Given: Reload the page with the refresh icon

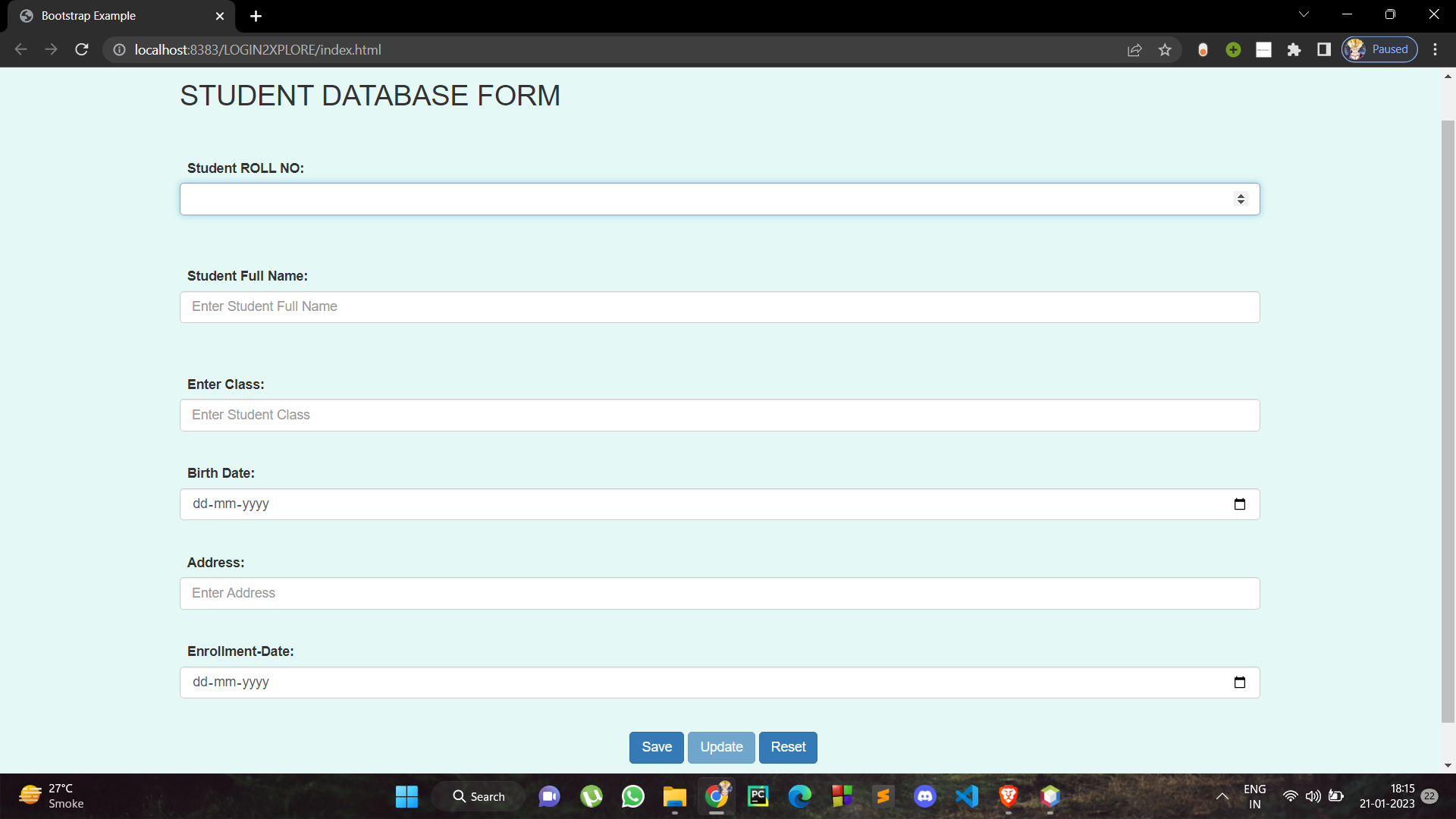Looking at the screenshot, I should (82, 50).
